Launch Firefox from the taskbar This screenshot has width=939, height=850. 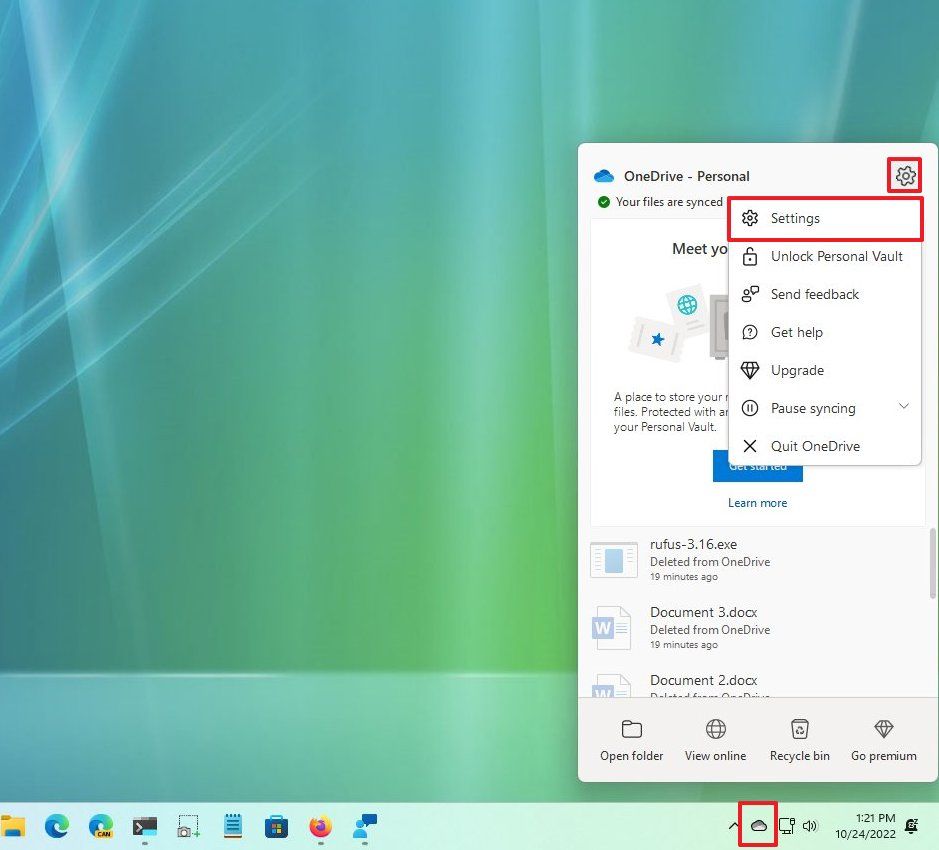point(319,827)
